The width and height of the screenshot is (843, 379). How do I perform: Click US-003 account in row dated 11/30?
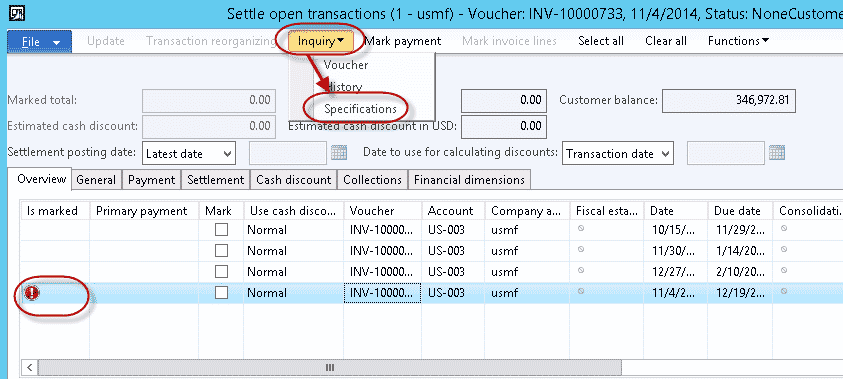[x=453, y=251]
